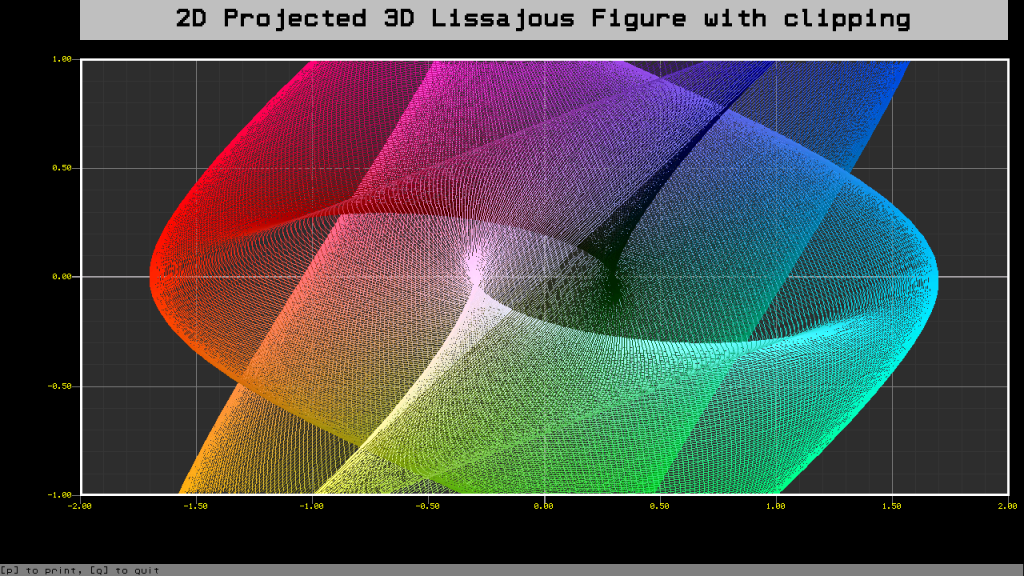The image size is (1024, 576).
Task: Click the 2.00 label on the x-axis
Action: coord(1006,506)
